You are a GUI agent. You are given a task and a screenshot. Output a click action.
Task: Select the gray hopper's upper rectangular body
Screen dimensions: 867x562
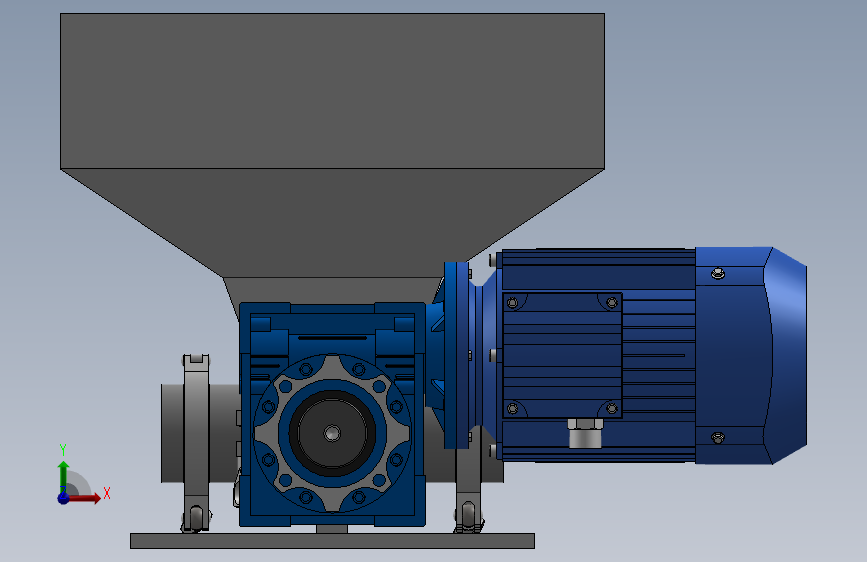tap(332, 91)
